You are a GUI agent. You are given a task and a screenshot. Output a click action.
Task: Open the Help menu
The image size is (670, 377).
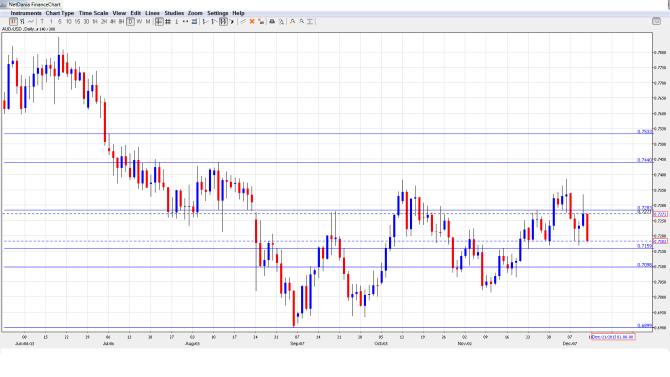click(x=238, y=13)
